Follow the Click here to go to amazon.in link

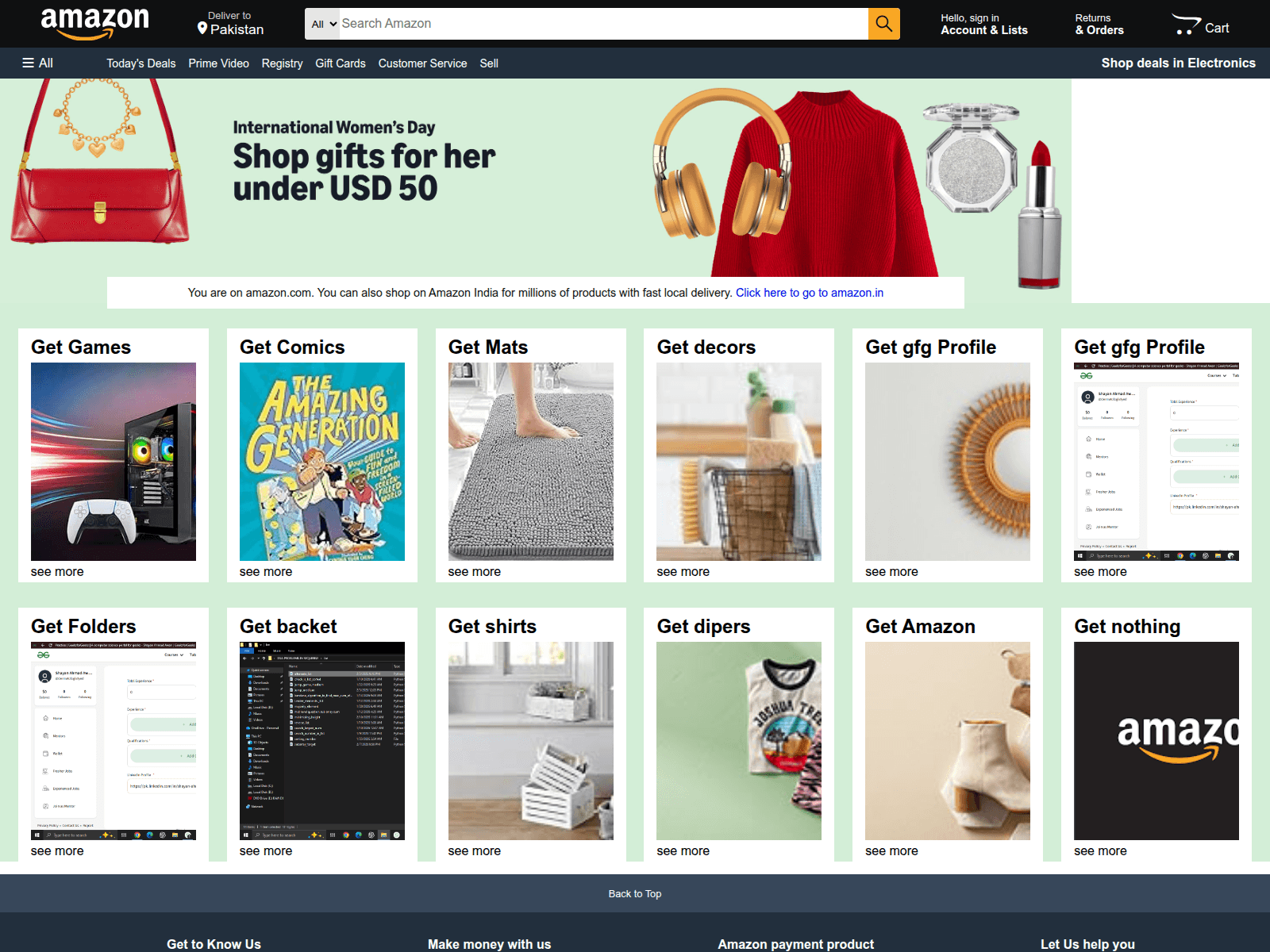point(810,293)
